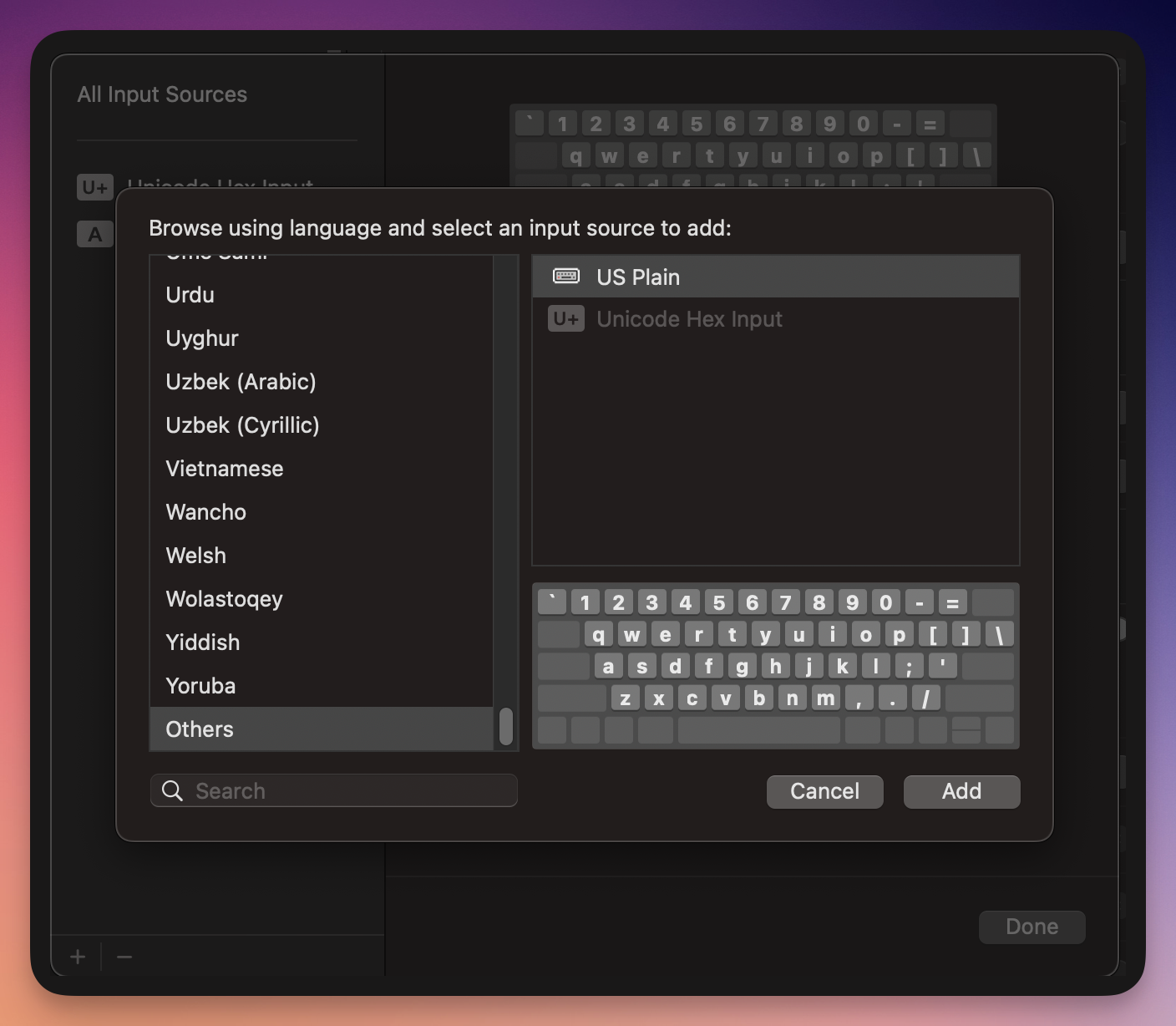Select Yoruba from the list

200,686
